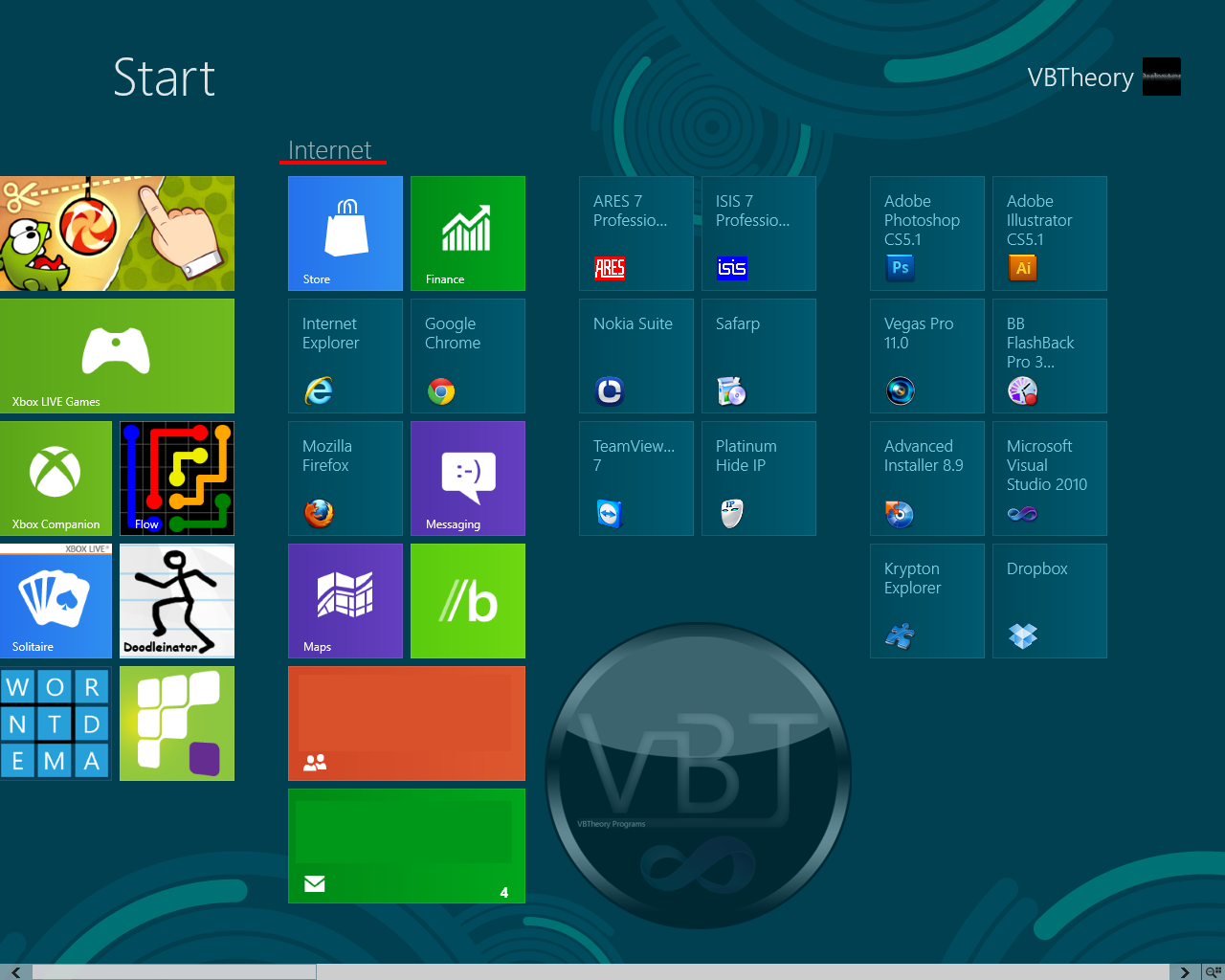Open Krypton Explorer
The image size is (1225, 980).
(927, 601)
